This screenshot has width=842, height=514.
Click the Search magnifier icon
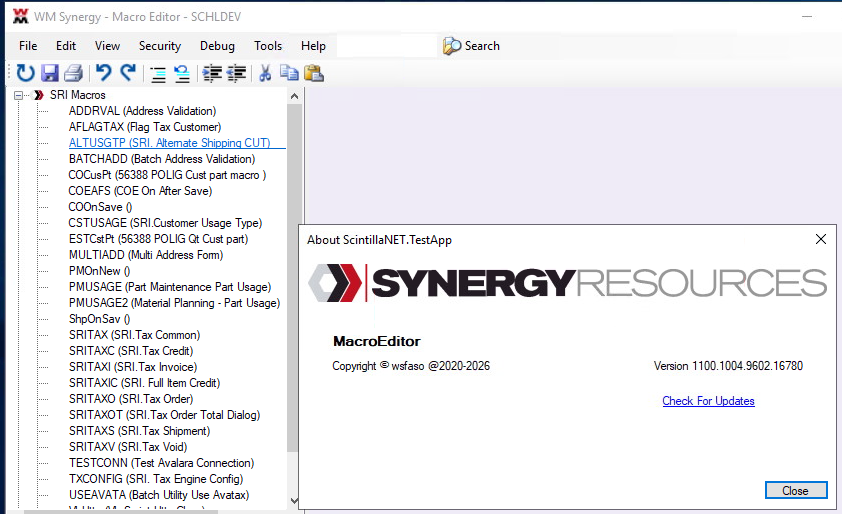pyautogui.click(x=452, y=46)
